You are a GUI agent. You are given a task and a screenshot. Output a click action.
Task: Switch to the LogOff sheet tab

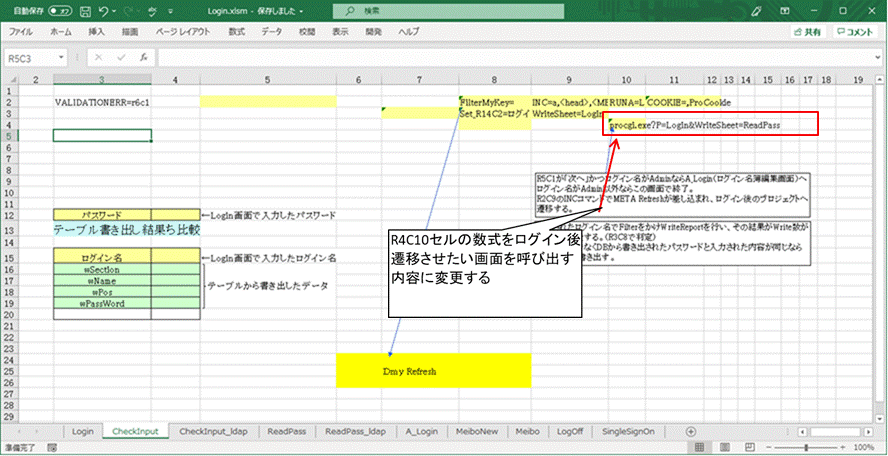[570, 432]
